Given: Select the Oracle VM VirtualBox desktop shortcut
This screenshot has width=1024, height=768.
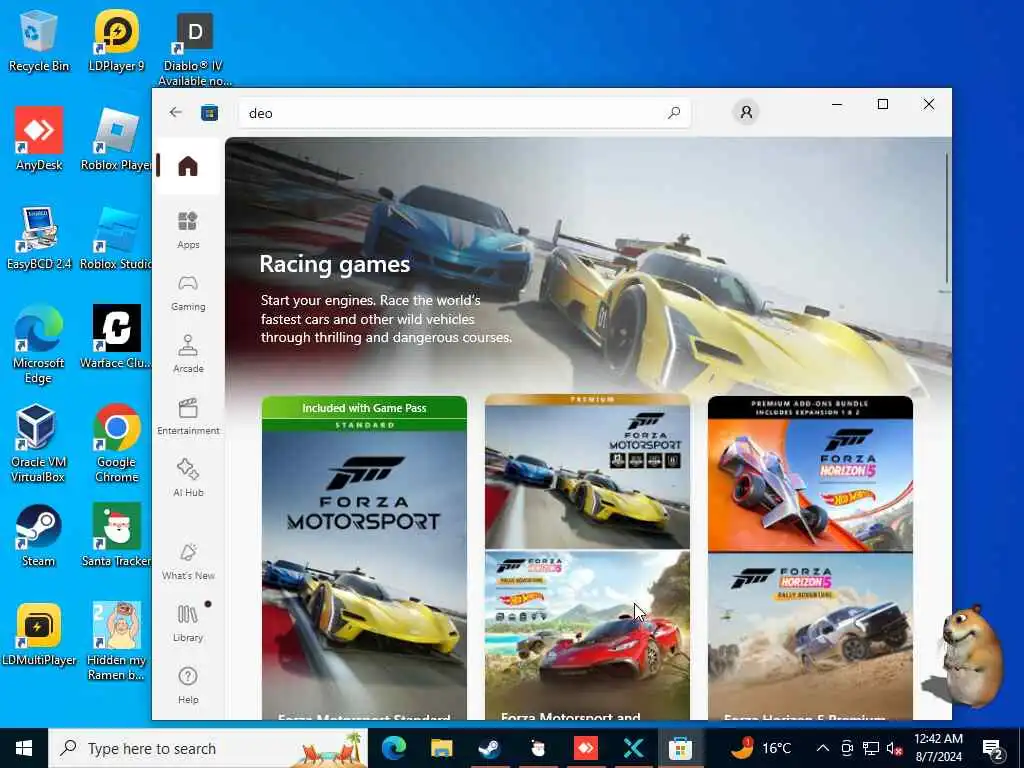Looking at the screenshot, I should 38,443.
